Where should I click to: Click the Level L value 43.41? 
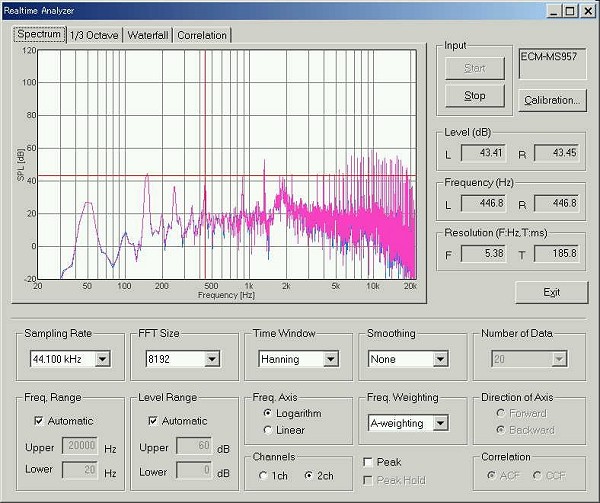pyautogui.click(x=484, y=153)
